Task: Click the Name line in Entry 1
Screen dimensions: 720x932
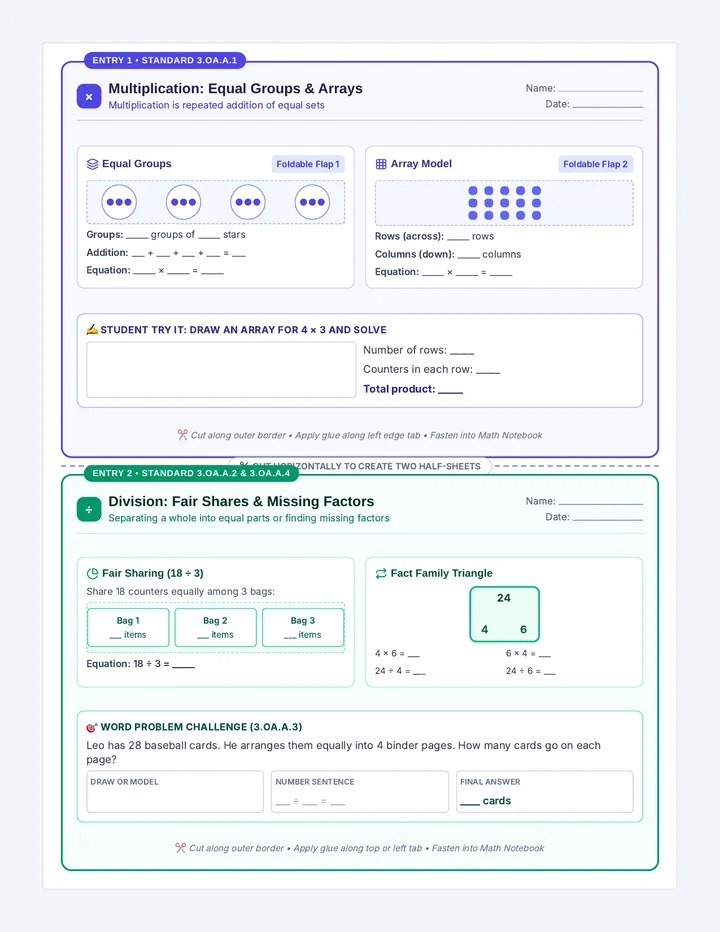Action: pyautogui.click(x=600, y=89)
